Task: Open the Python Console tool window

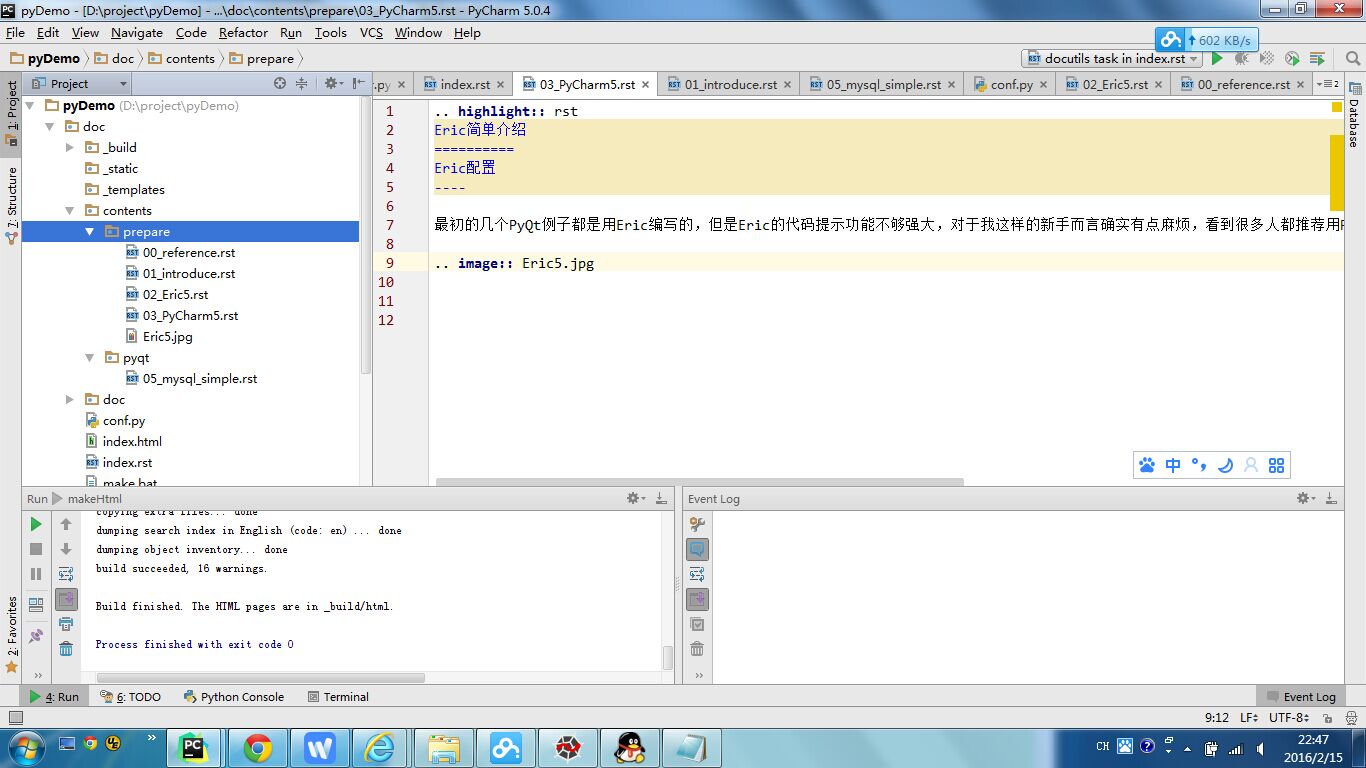Action: click(x=234, y=697)
